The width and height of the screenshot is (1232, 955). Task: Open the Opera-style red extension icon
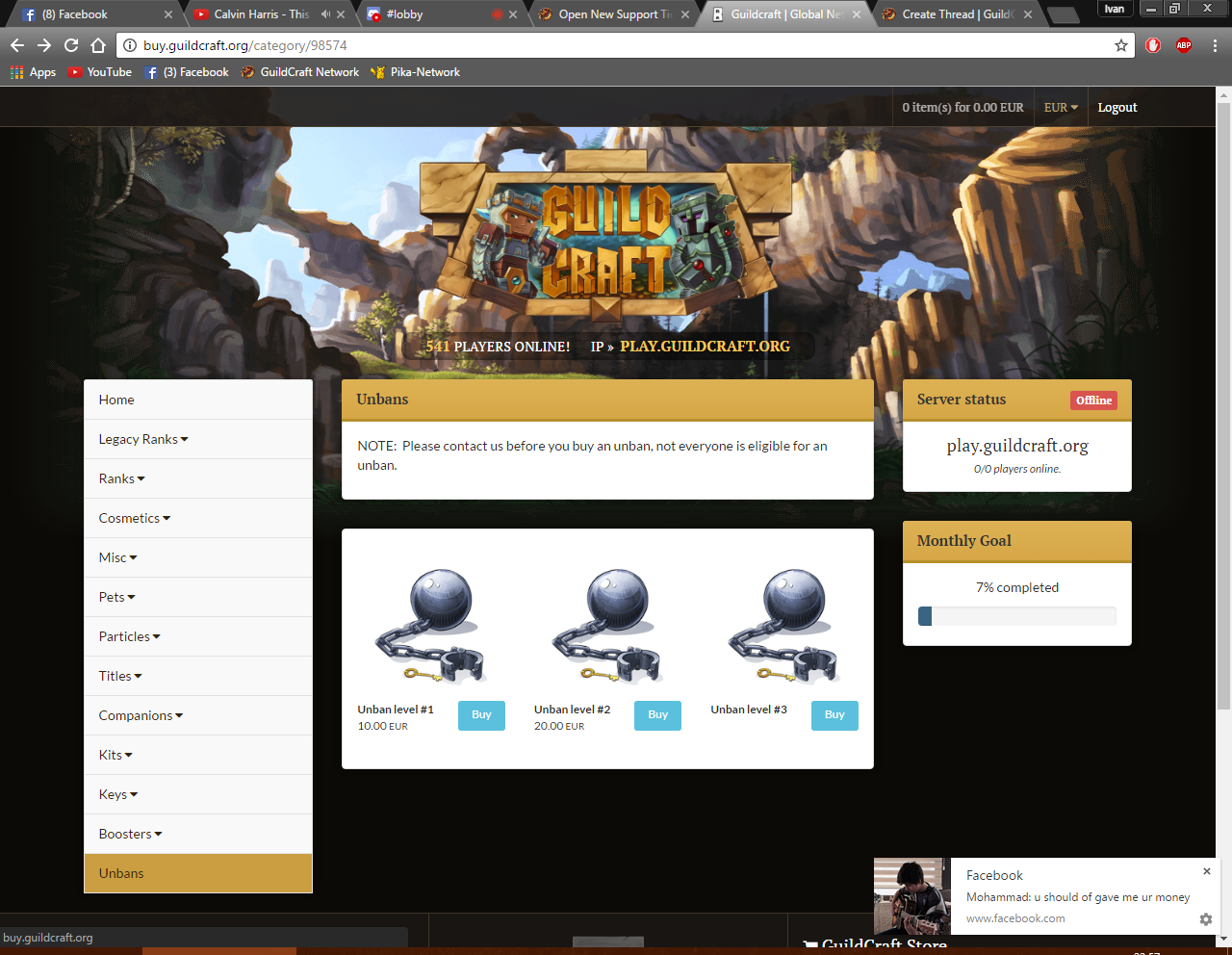(1153, 45)
